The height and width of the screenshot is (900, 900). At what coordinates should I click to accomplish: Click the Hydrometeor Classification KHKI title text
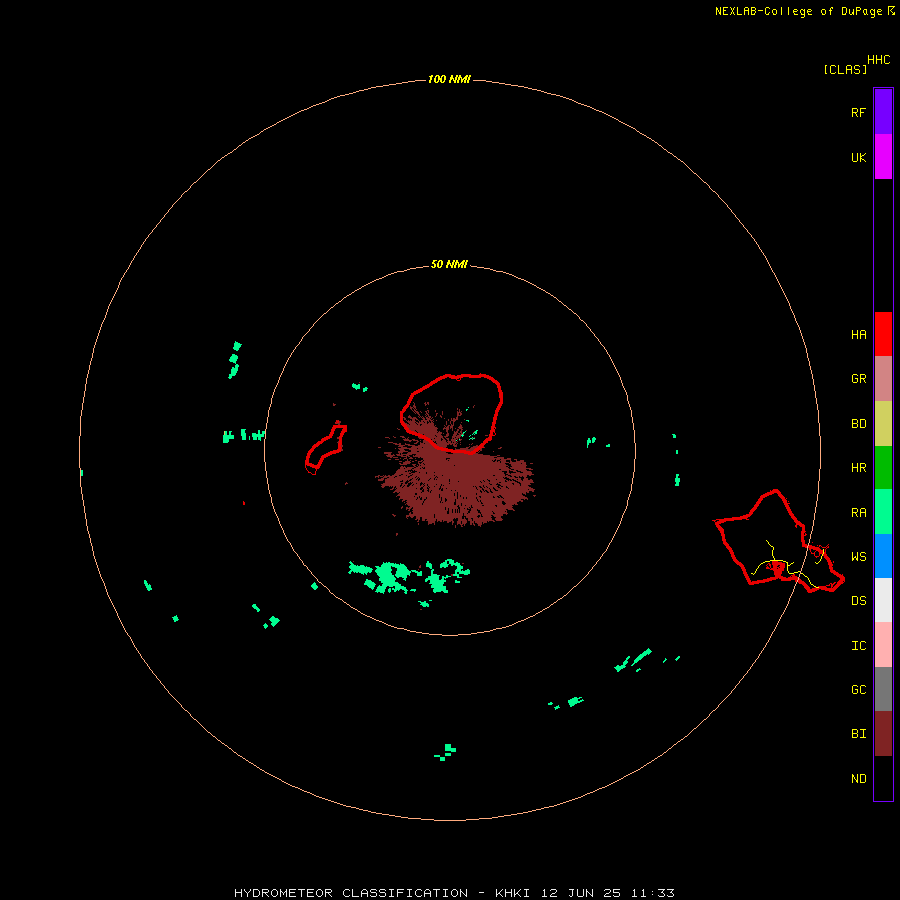point(454,893)
